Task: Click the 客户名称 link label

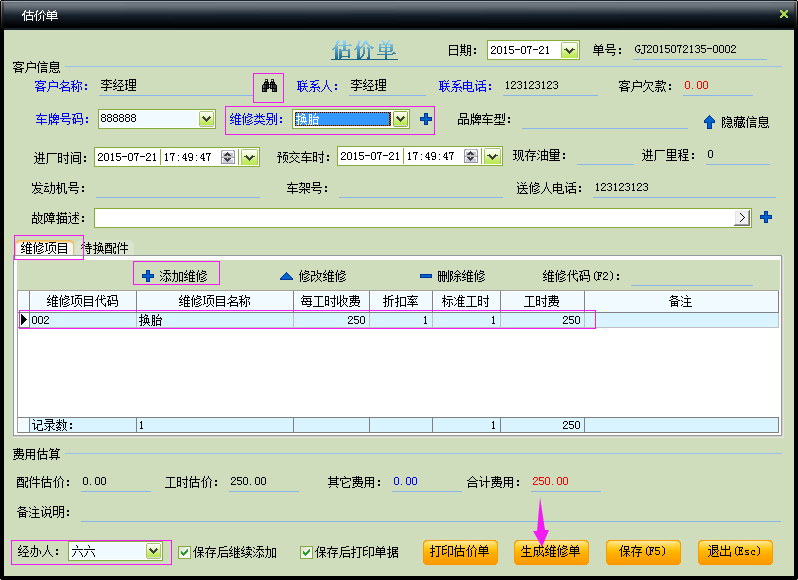Action: [x=62, y=86]
